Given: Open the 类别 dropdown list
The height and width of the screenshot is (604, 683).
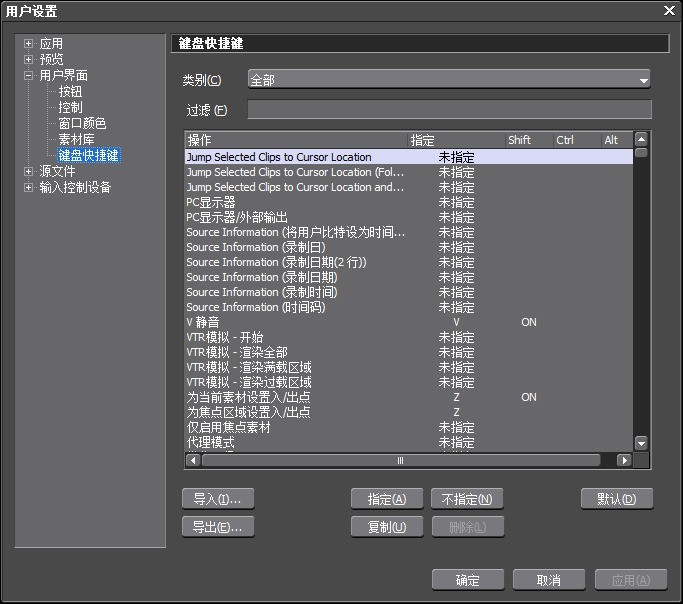Looking at the screenshot, I should tap(449, 80).
